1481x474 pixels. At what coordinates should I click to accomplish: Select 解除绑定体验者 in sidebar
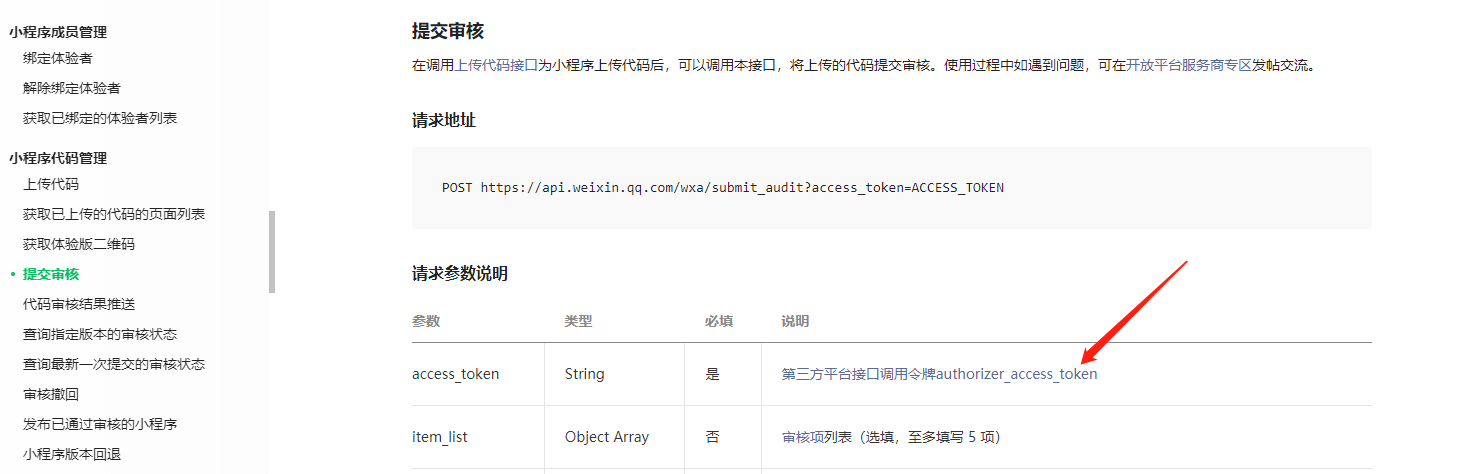tap(72, 88)
